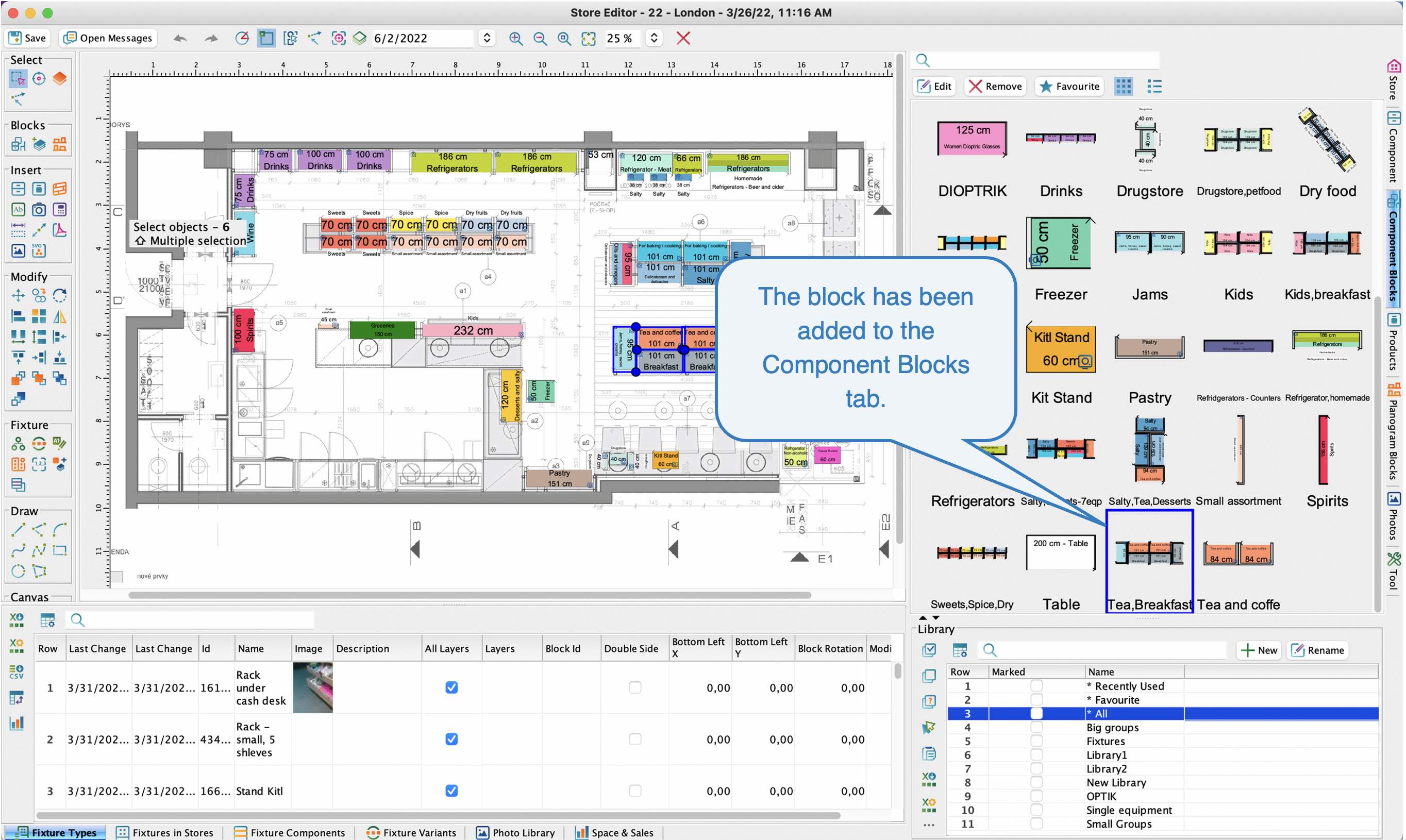
Task: Toggle Marked checkbox for Big groups library
Action: [x=1036, y=727]
